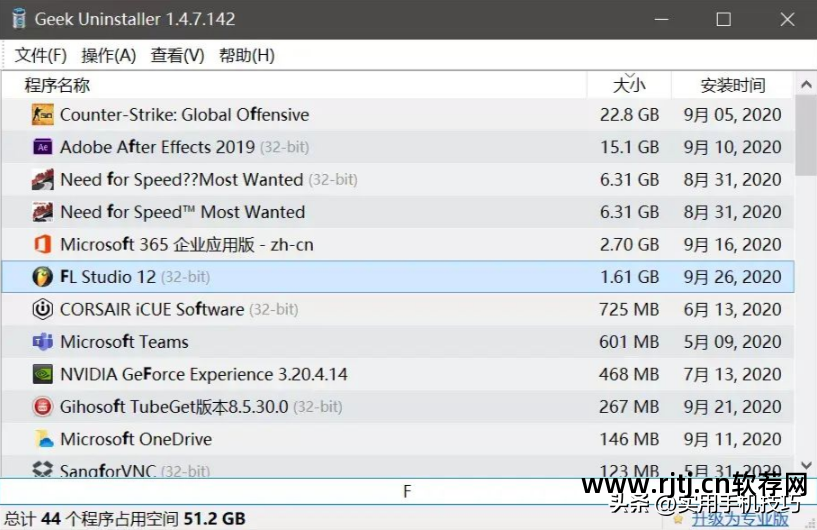817x530 pixels.
Task: Select FL Studio 12 entry name
Action: (108, 277)
